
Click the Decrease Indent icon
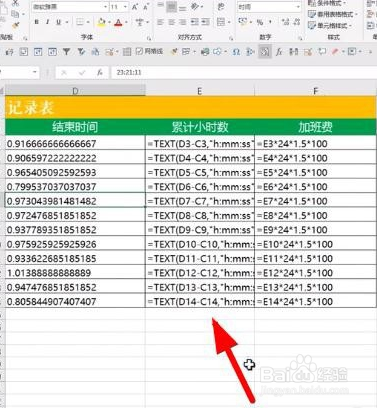(x=195, y=22)
